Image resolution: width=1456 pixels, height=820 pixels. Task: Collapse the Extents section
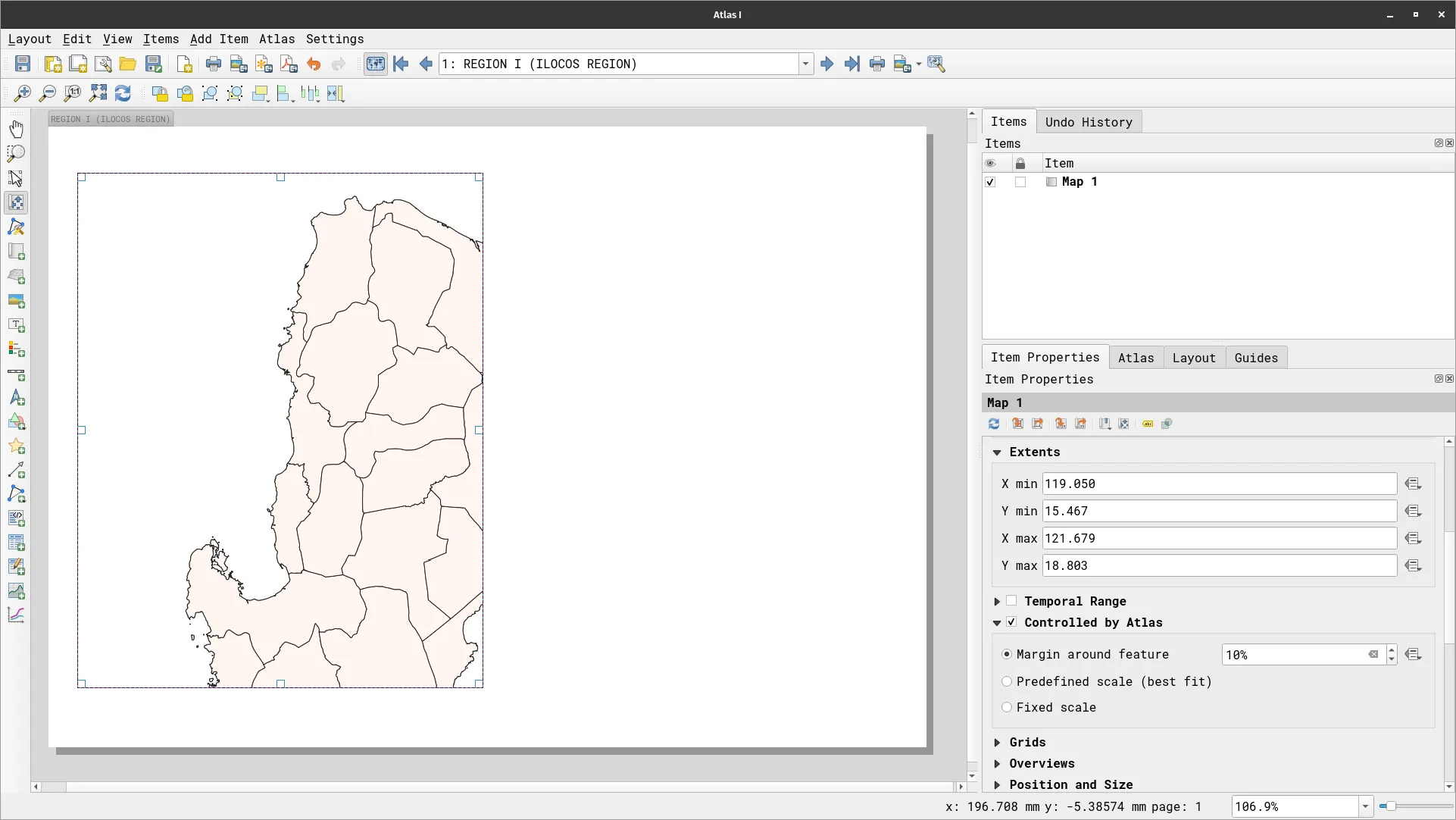(998, 452)
